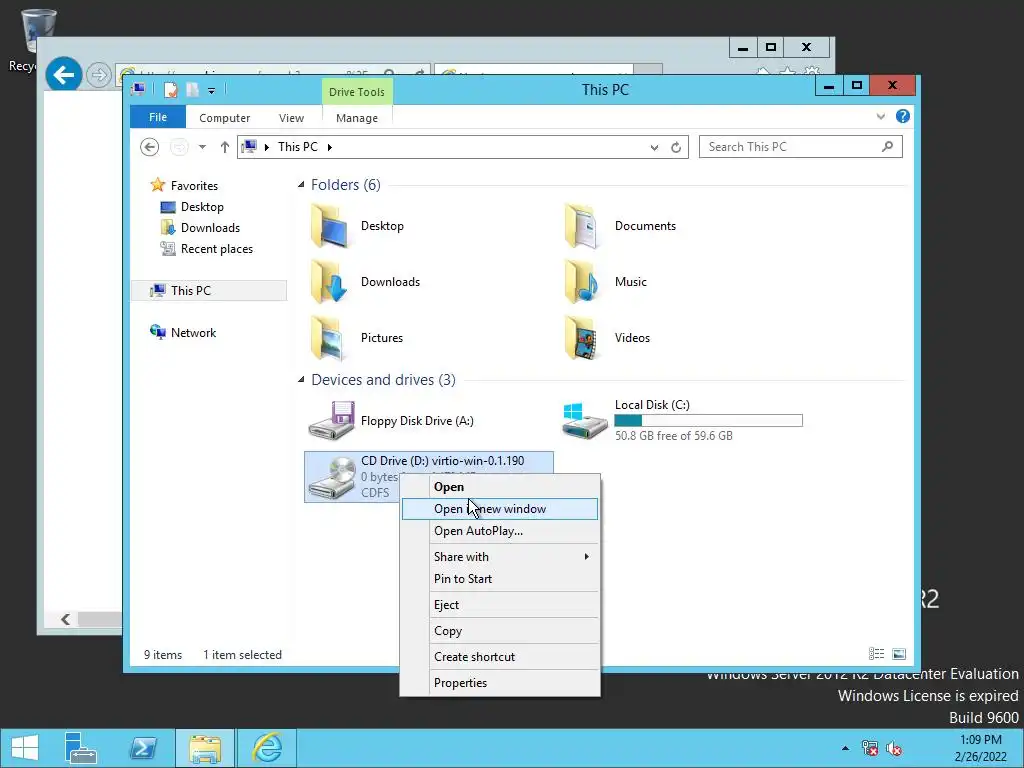Select the Floppy Disk Drive (A:) icon
1024x768 pixels.
[332, 421]
